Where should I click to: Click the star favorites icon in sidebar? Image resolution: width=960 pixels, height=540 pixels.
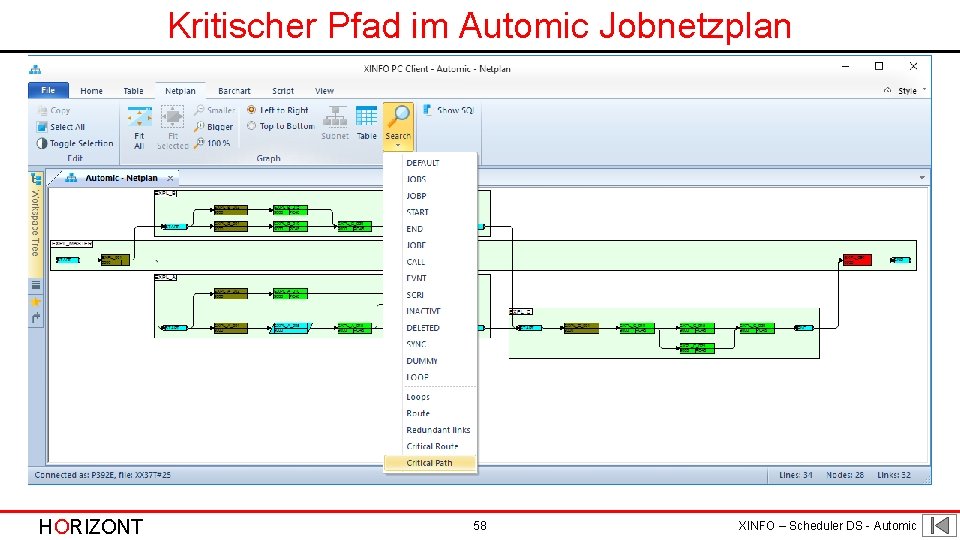(x=36, y=301)
